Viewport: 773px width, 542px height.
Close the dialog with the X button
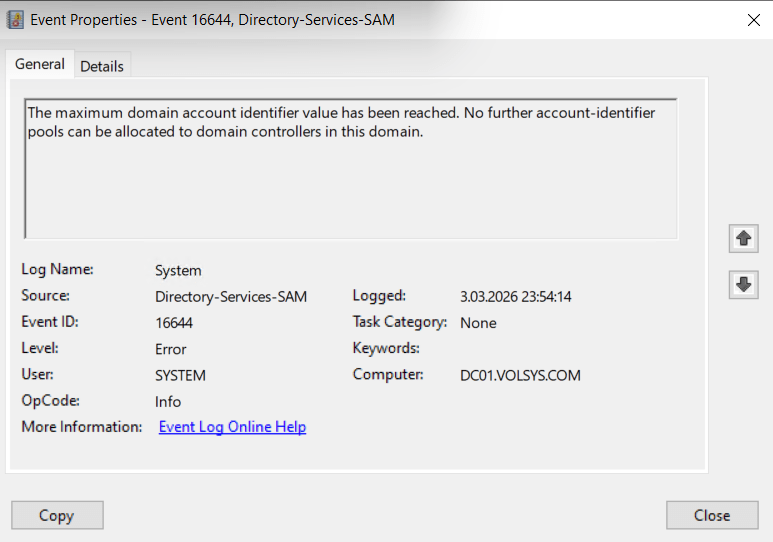tap(752, 20)
